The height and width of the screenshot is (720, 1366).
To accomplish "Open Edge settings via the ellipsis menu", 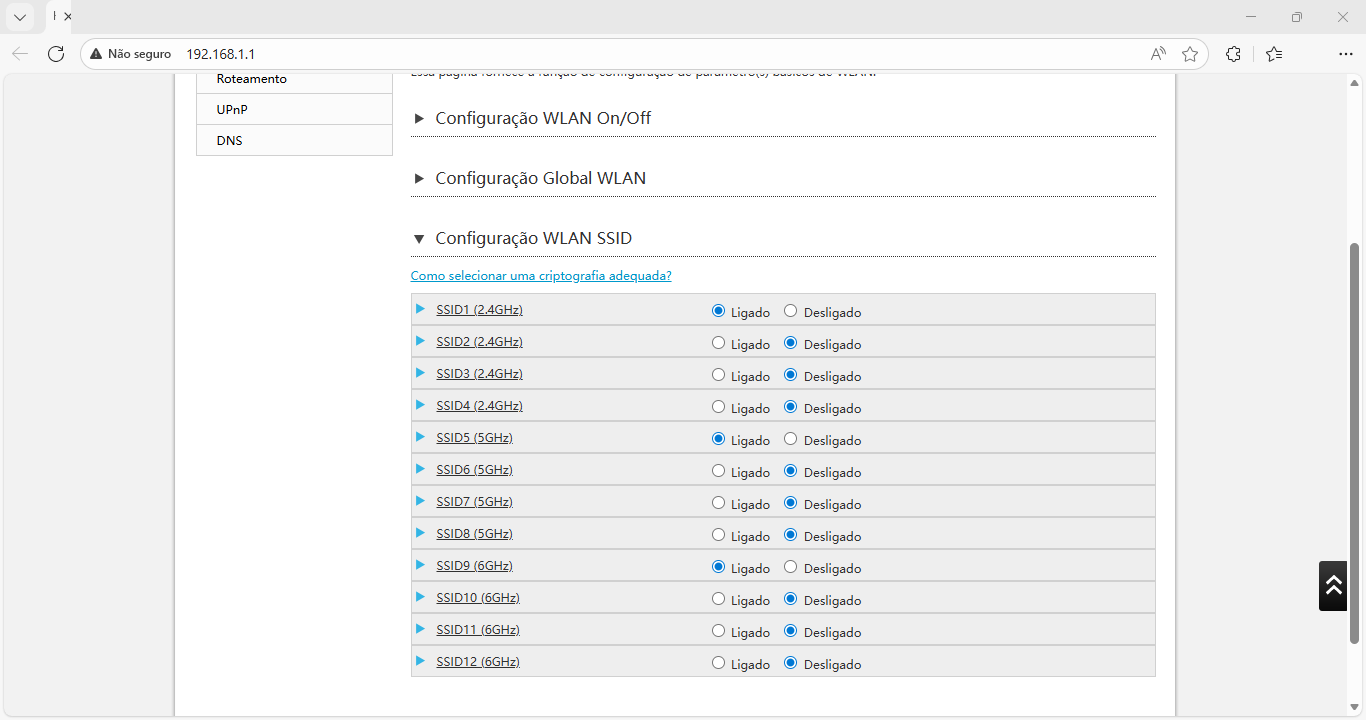I will (1345, 54).
